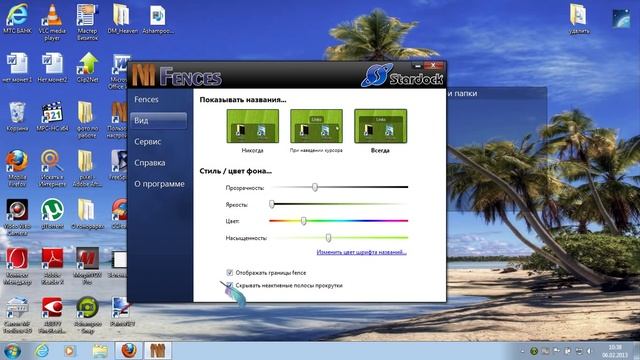Screen dimensions: 640x360
Task: Open the ABBYY FineReader desktop shortcut
Action: pyautogui.click(x=52, y=315)
